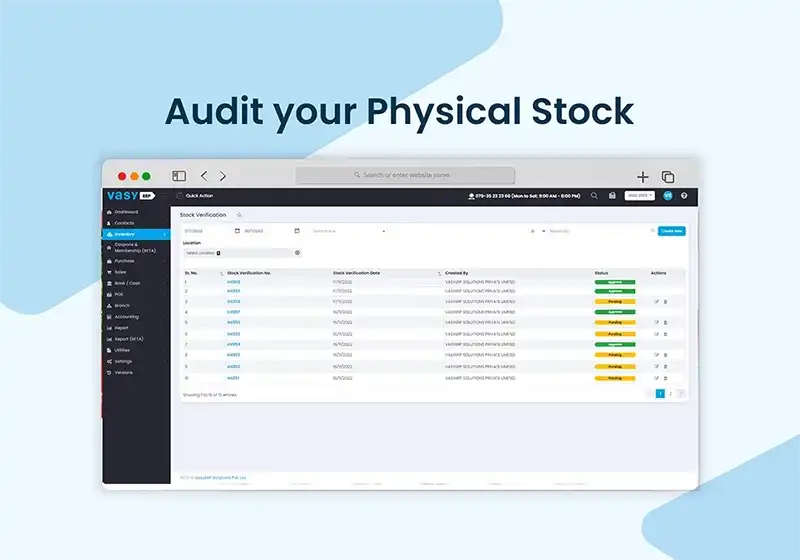Screen dimensions: 800x560
Task: Open verification number link in row 1
Action: pos(234,282)
